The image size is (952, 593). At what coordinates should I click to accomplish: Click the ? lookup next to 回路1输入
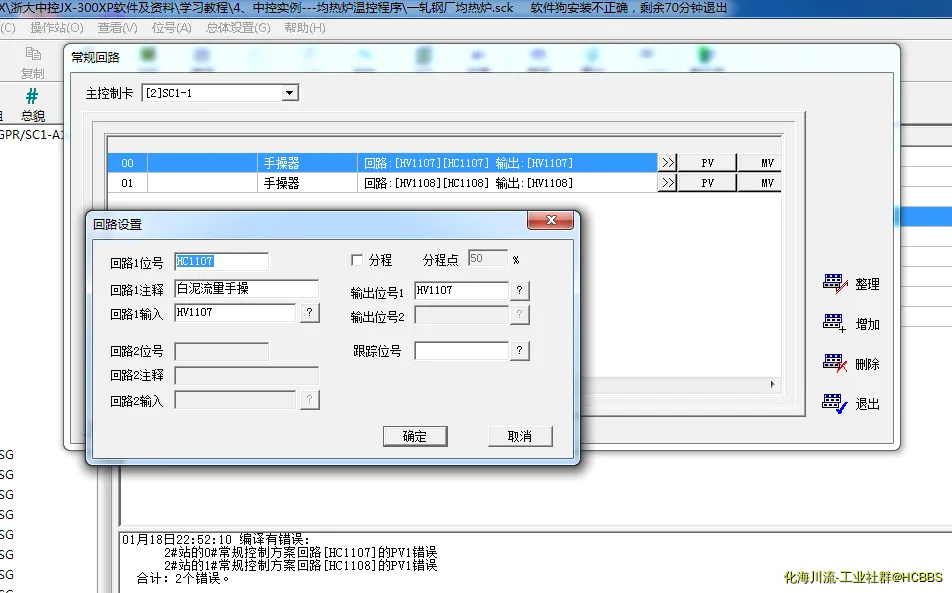[x=310, y=313]
